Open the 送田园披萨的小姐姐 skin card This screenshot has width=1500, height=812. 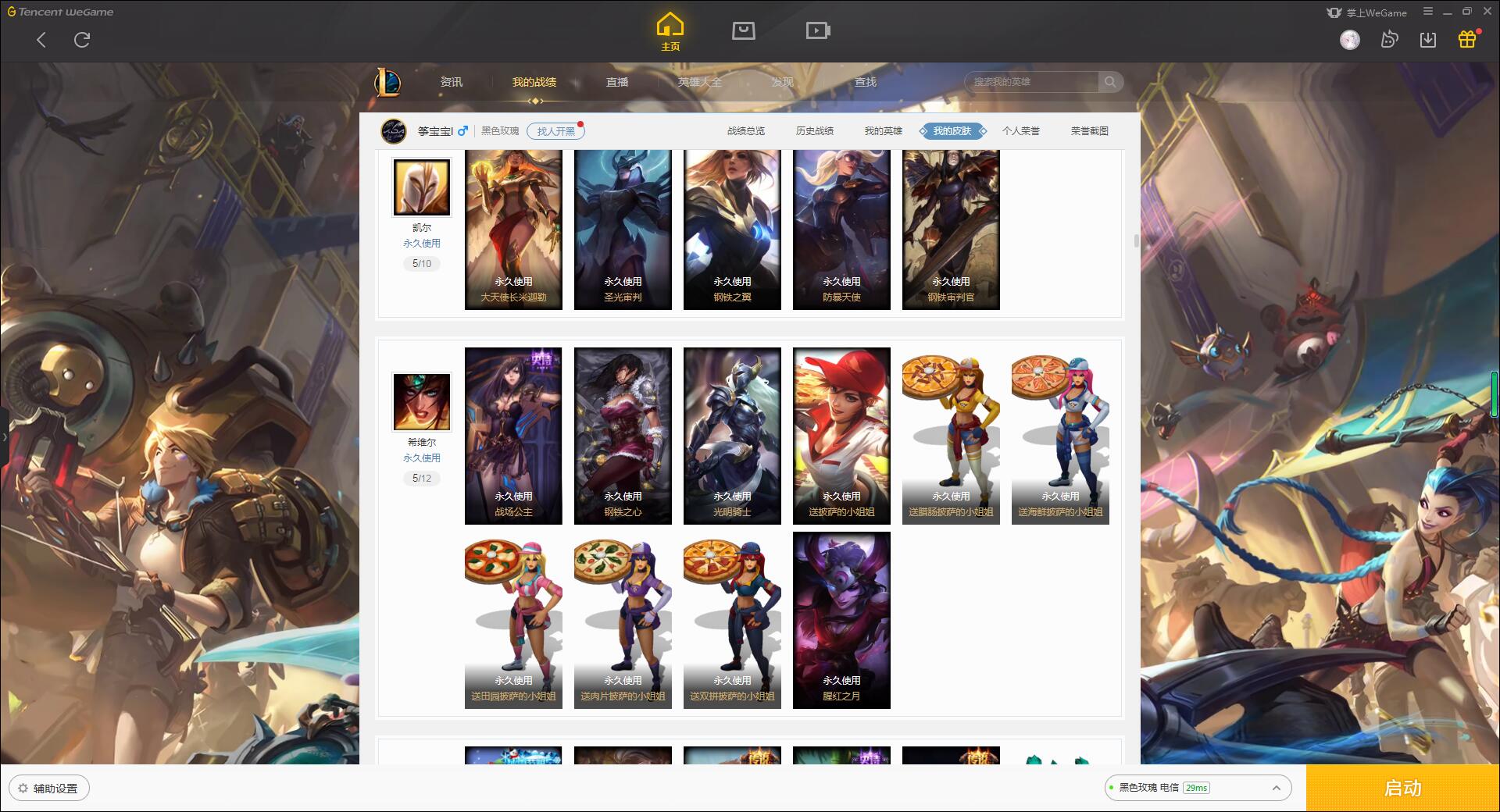[x=513, y=620]
